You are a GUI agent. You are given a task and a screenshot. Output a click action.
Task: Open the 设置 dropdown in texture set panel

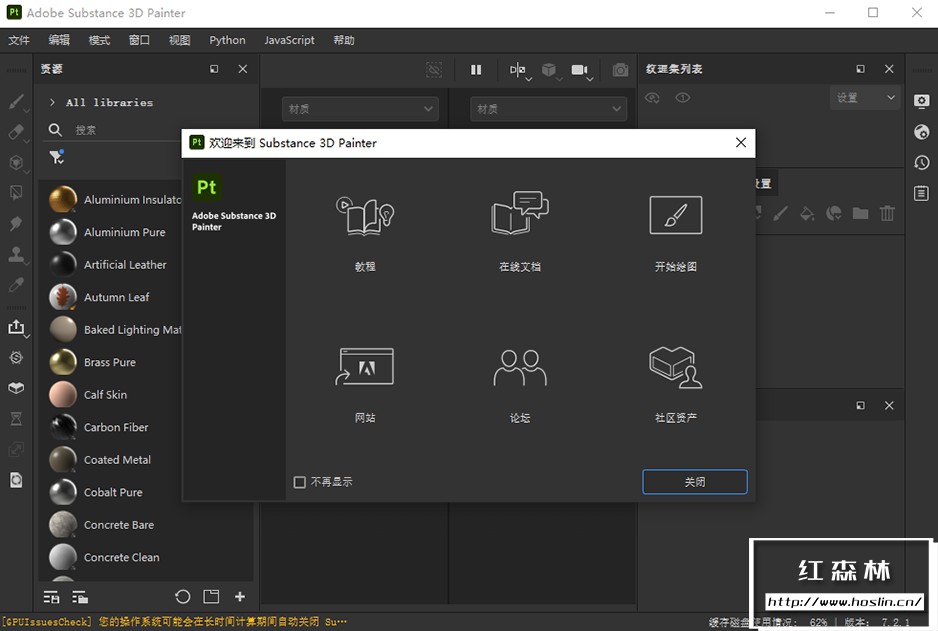pyautogui.click(x=865, y=98)
